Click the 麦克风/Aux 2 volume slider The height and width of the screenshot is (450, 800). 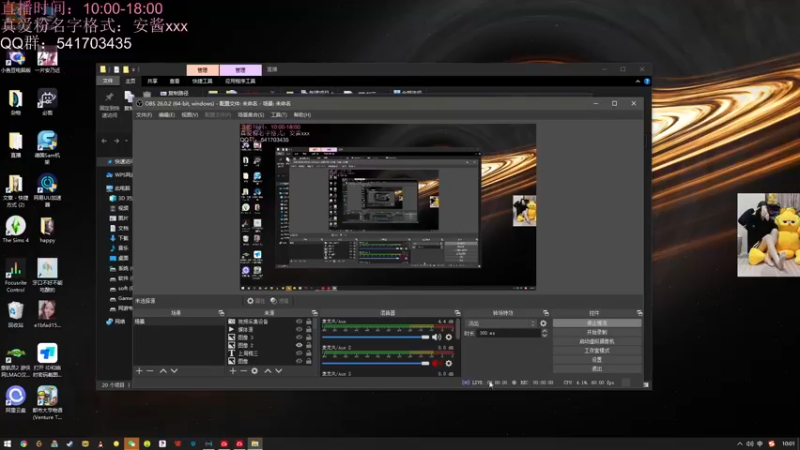click(x=376, y=363)
